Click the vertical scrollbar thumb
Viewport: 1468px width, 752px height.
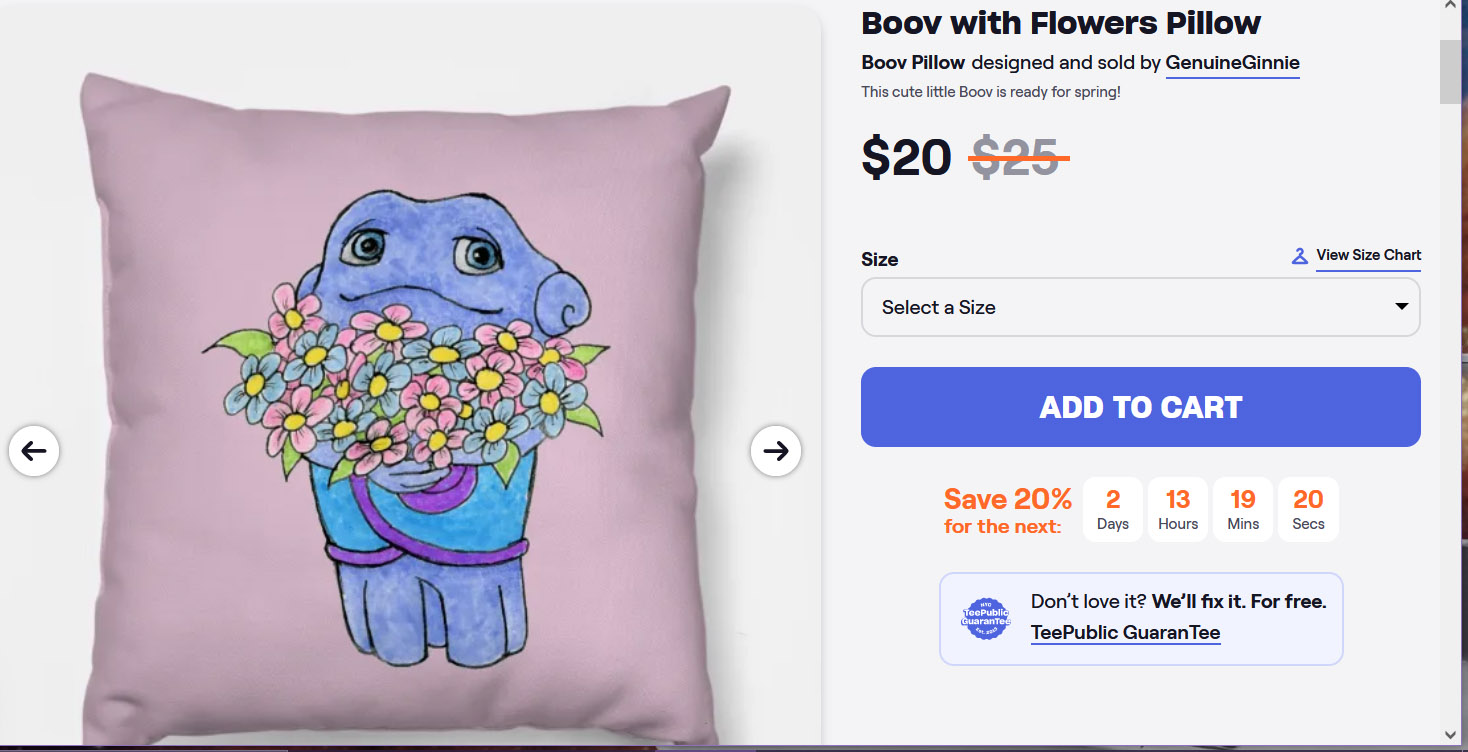1450,72
